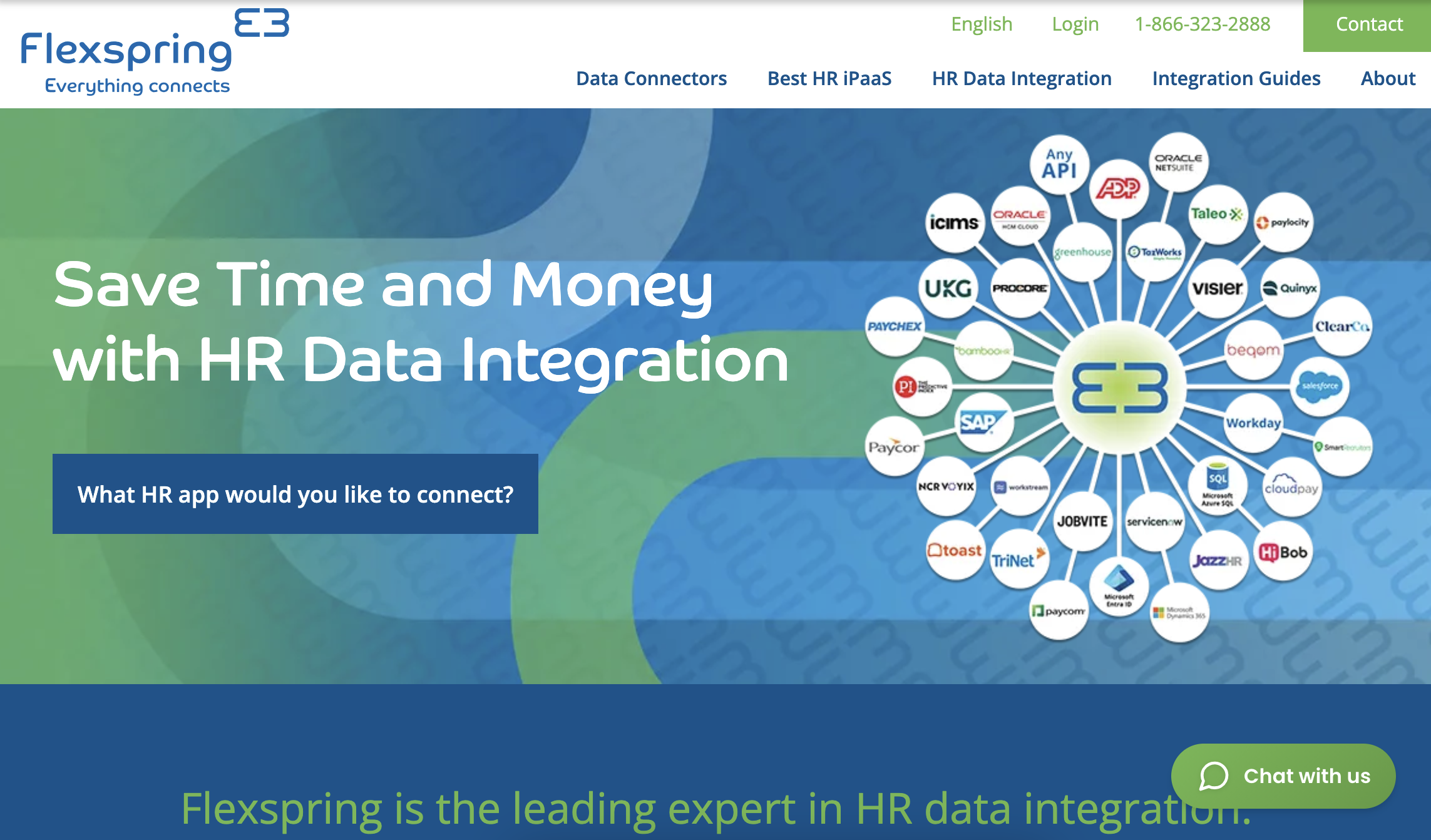The height and width of the screenshot is (840, 1431).
Task: Switch language via English link
Action: pos(982,24)
